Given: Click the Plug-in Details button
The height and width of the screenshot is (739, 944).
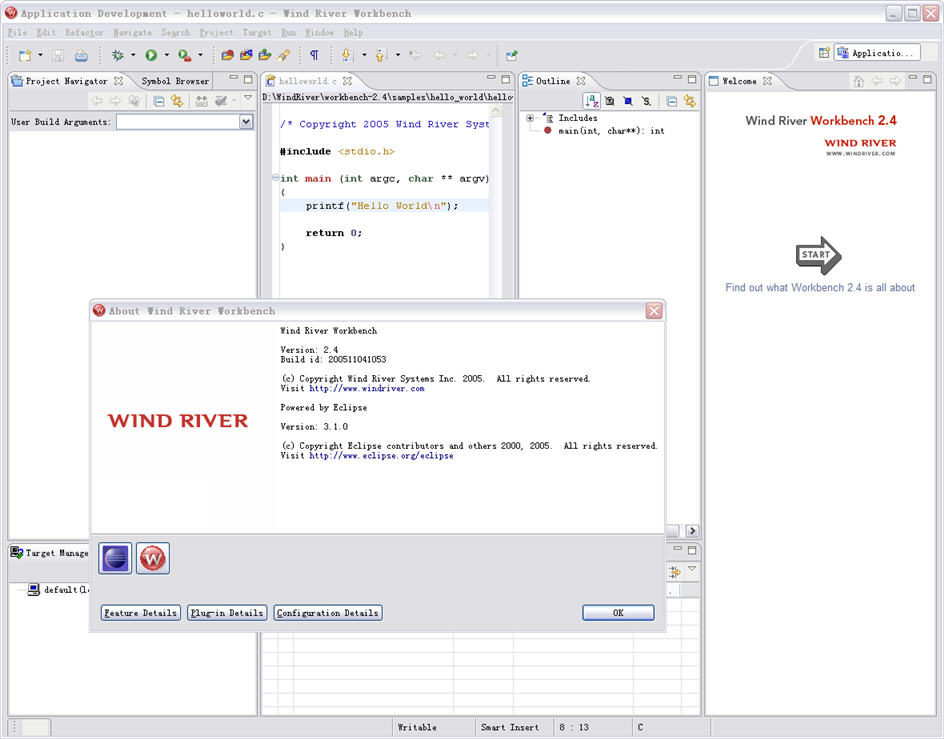Looking at the screenshot, I should 227,613.
